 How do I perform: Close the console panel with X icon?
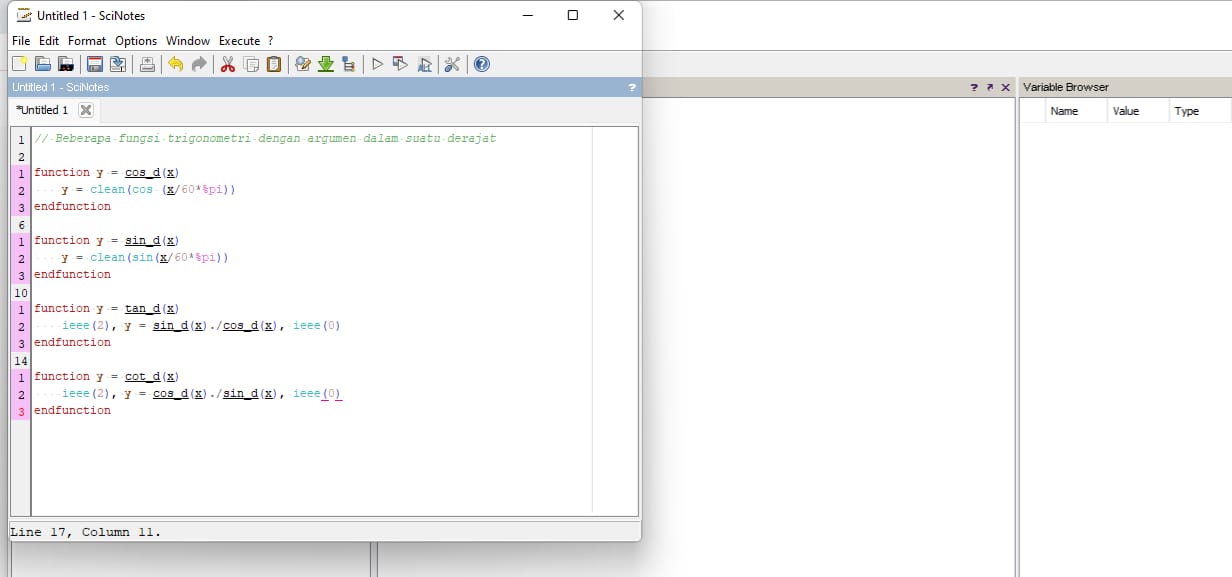[1006, 87]
